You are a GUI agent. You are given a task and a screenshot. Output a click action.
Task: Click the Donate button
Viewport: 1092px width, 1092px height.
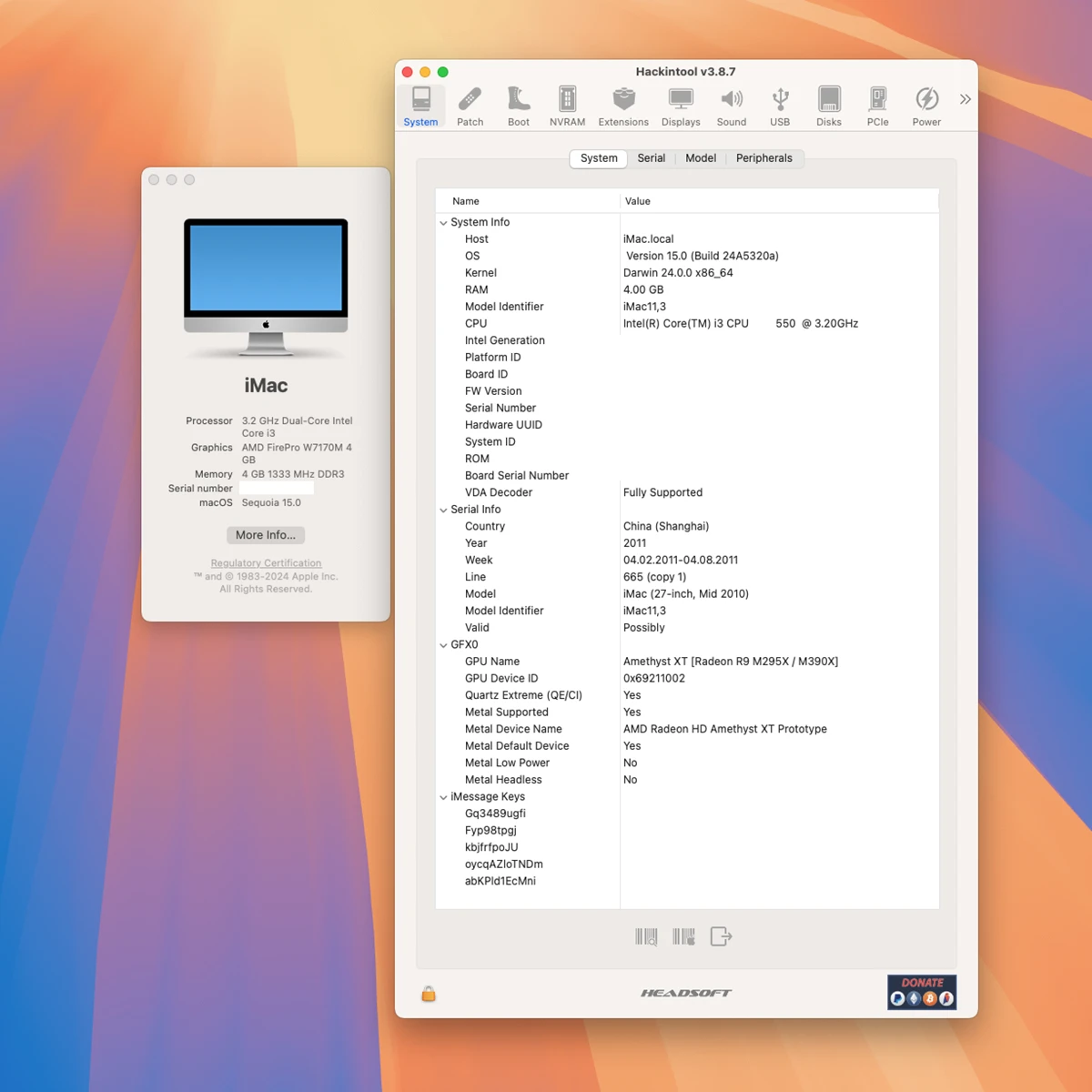coord(922,992)
